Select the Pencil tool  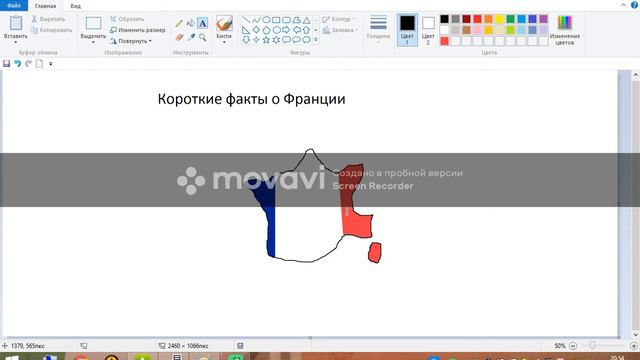[179, 23]
